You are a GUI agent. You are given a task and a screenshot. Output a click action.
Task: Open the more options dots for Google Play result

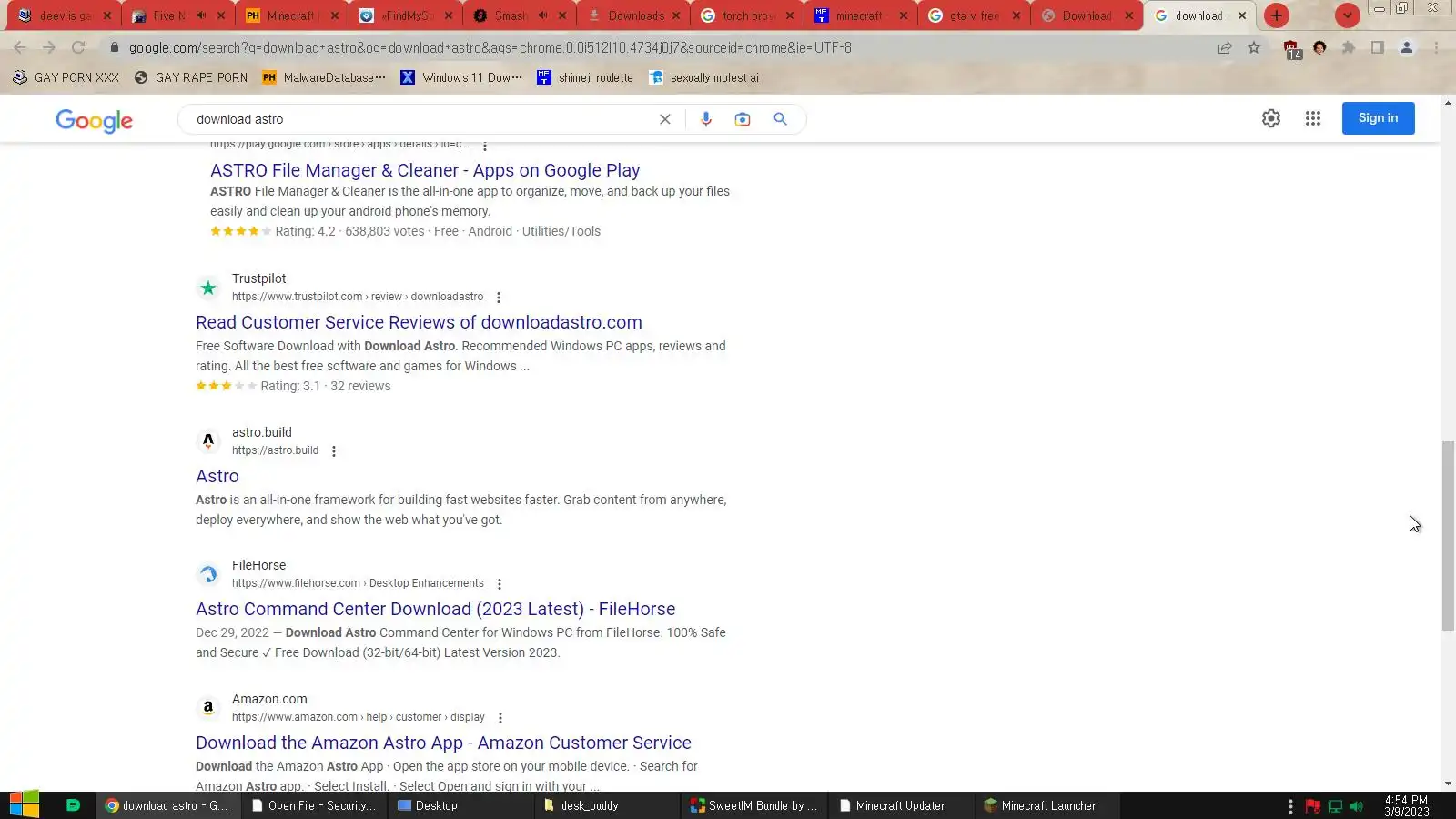pos(485,146)
